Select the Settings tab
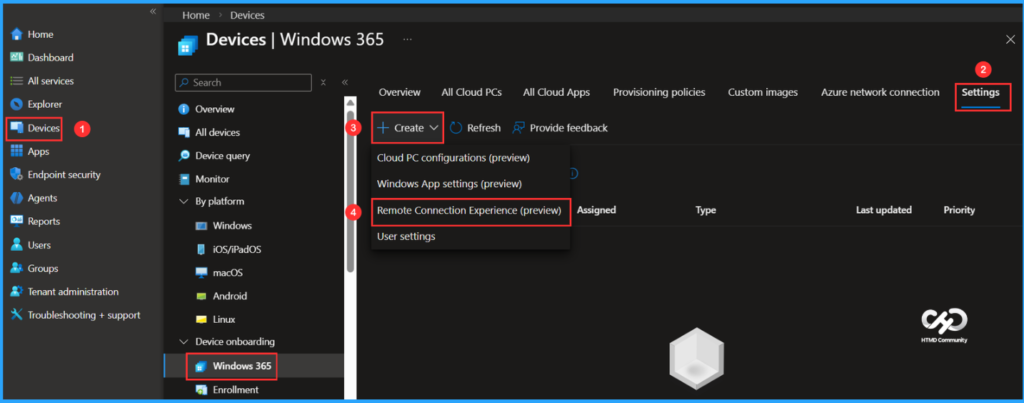The width and height of the screenshot is (1024, 403). [x=980, y=93]
